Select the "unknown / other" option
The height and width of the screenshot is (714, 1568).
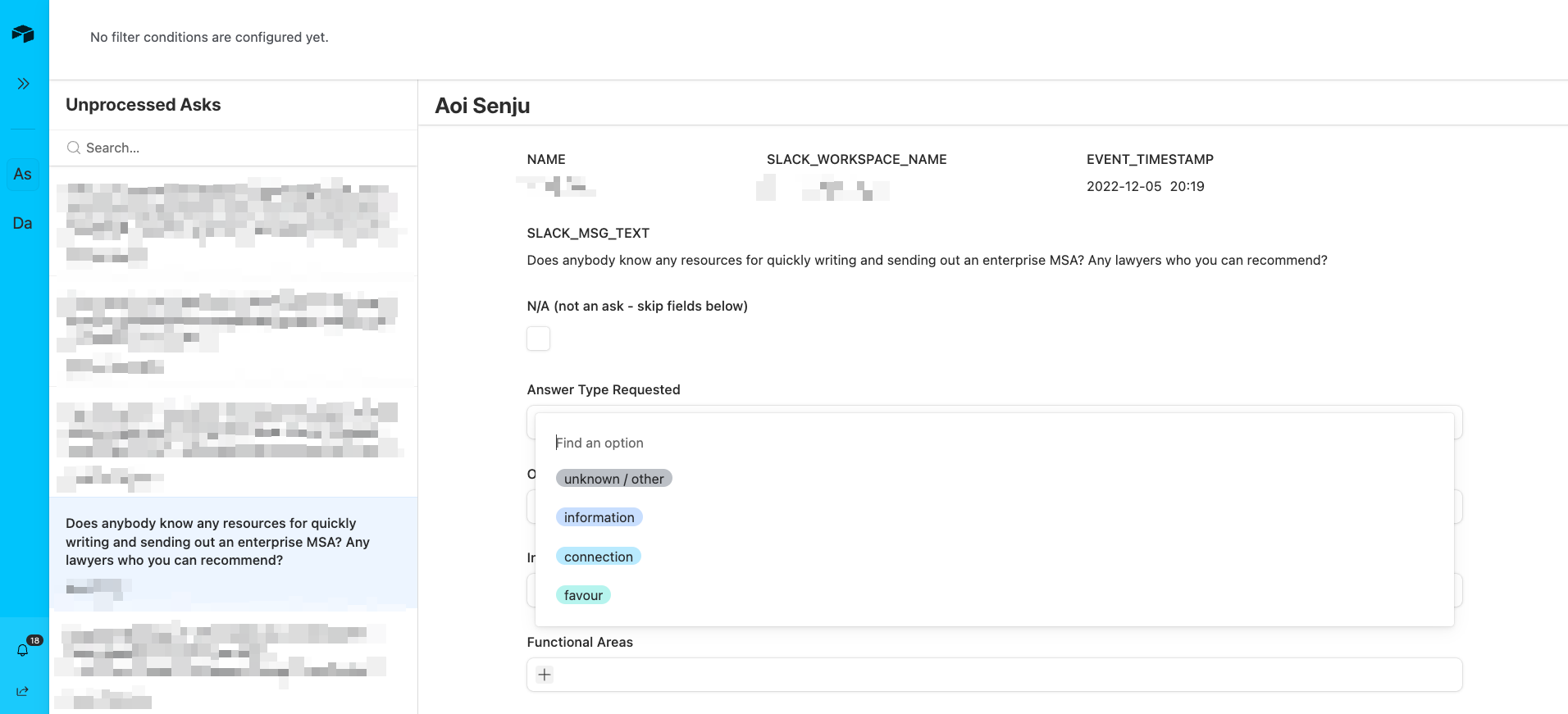click(613, 479)
